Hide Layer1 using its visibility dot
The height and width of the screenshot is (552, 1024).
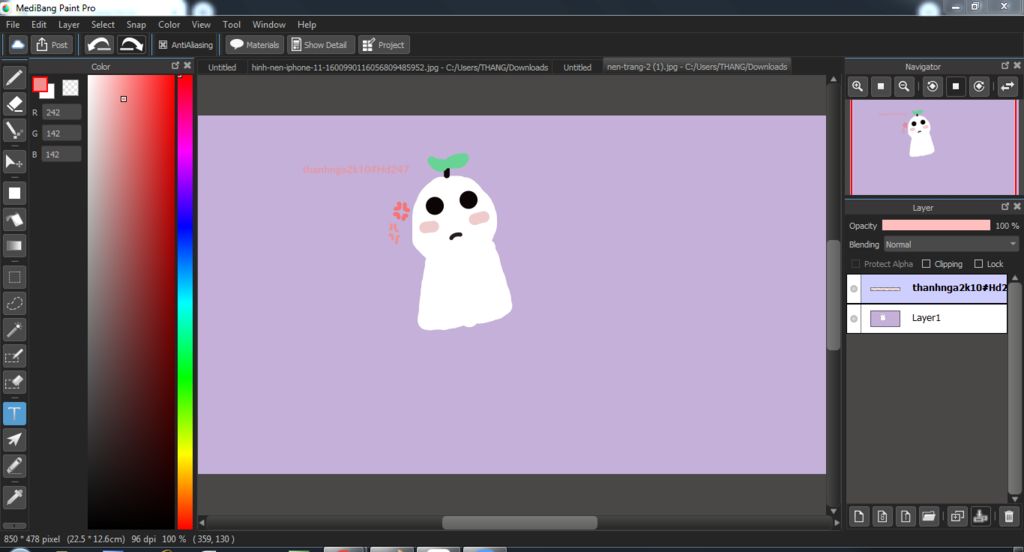853,319
